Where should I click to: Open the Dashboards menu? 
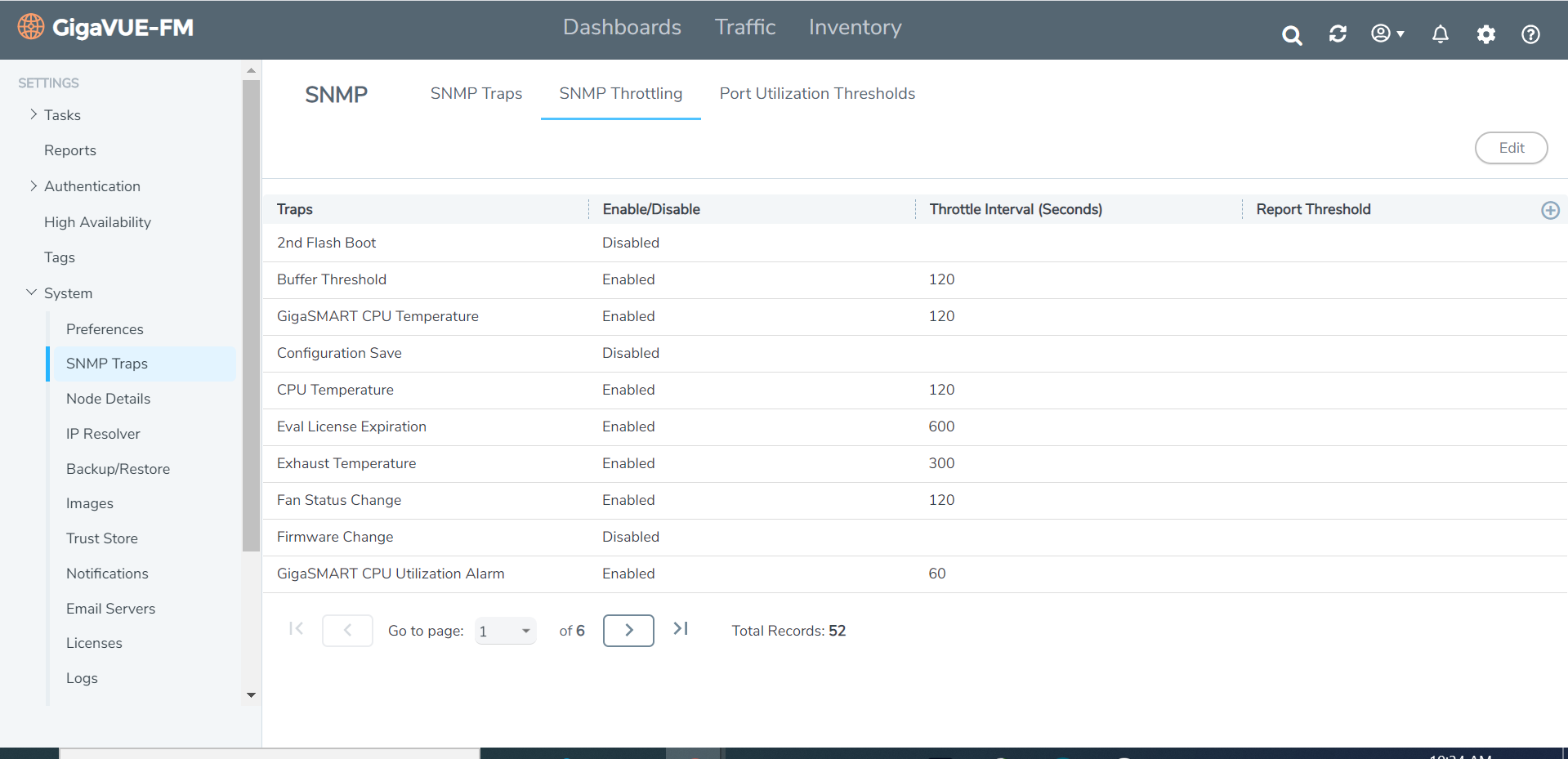[x=622, y=28]
